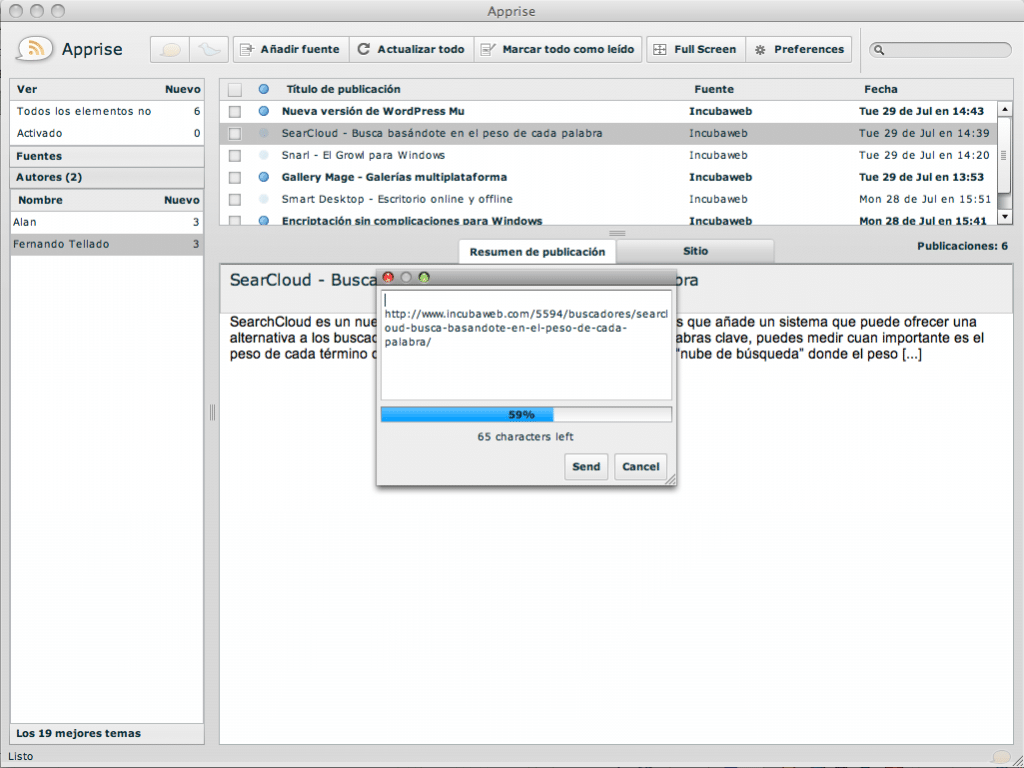The width and height of the screenshot is (1024, 768).
Task: Focus the search input field
Action: pos(940,50)
